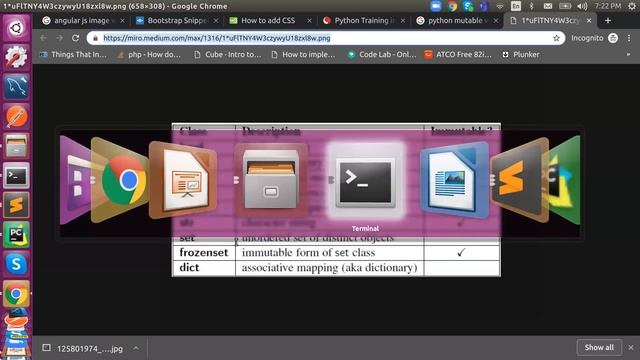Click the checkmark in the frozenset row

tap(461, 253)
